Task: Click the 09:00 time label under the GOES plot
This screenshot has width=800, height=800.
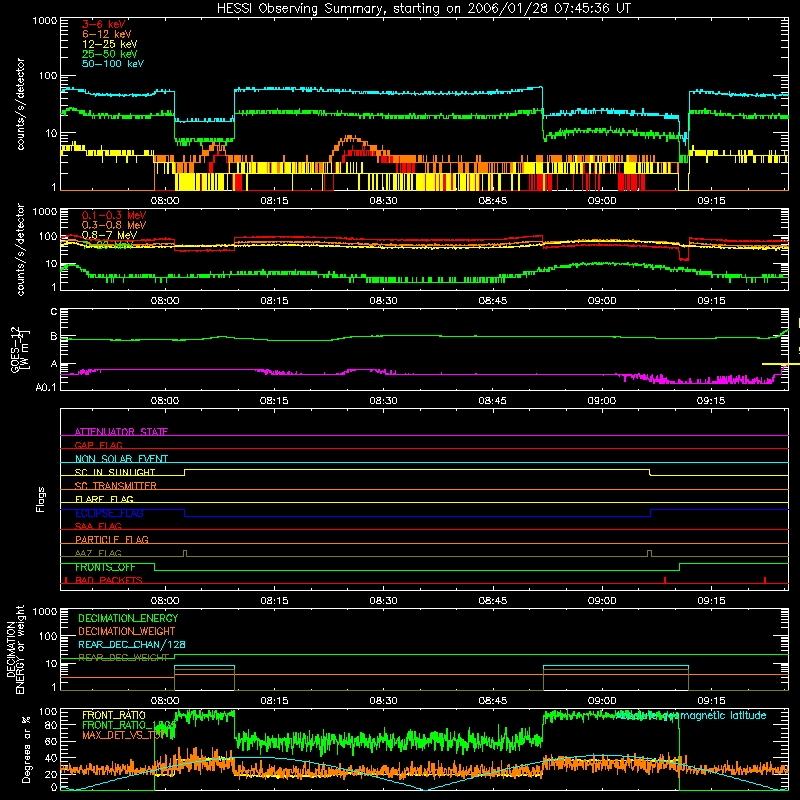Action: (x=602, y=401)
